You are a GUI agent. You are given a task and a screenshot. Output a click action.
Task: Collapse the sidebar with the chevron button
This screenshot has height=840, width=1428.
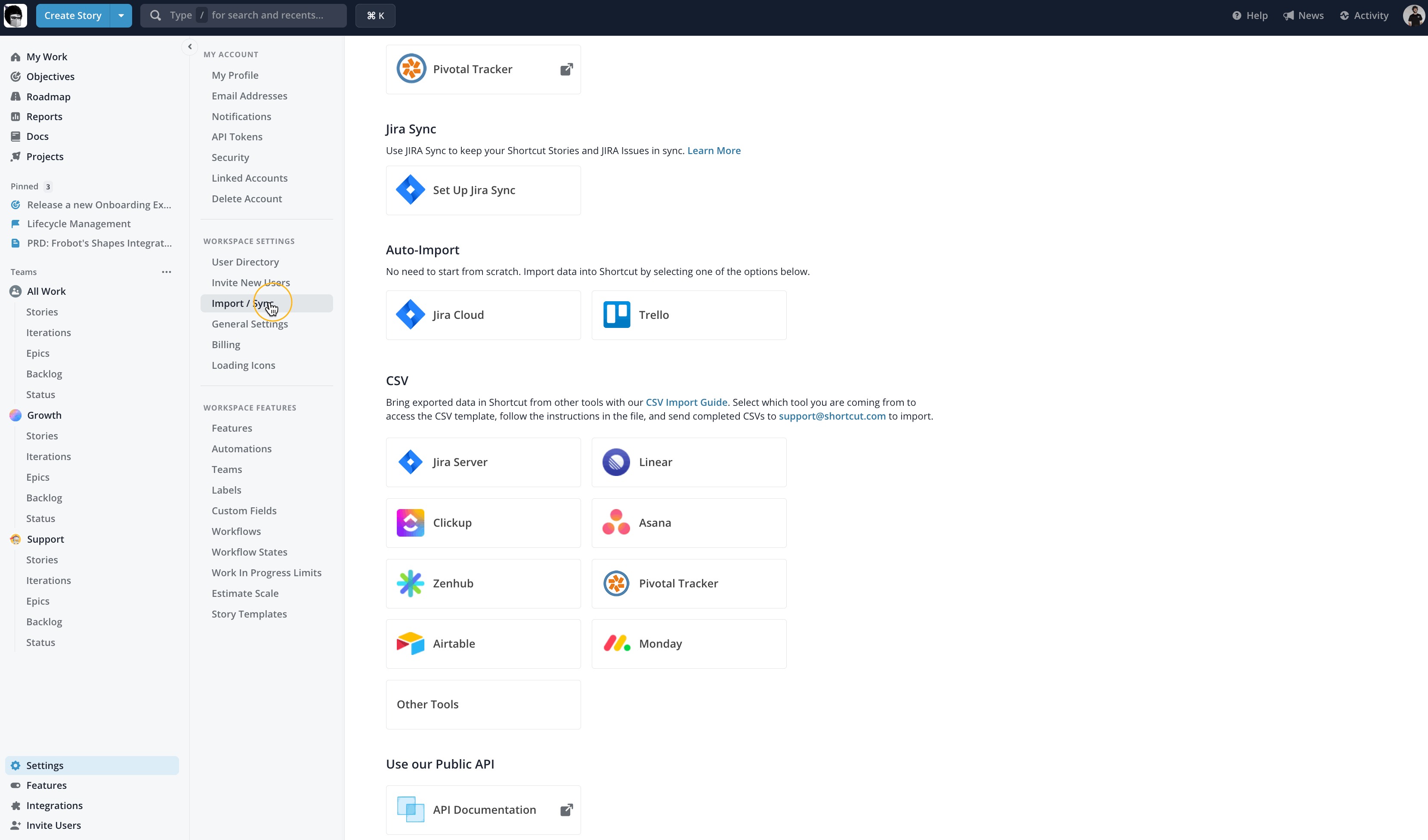click(190, 47)
